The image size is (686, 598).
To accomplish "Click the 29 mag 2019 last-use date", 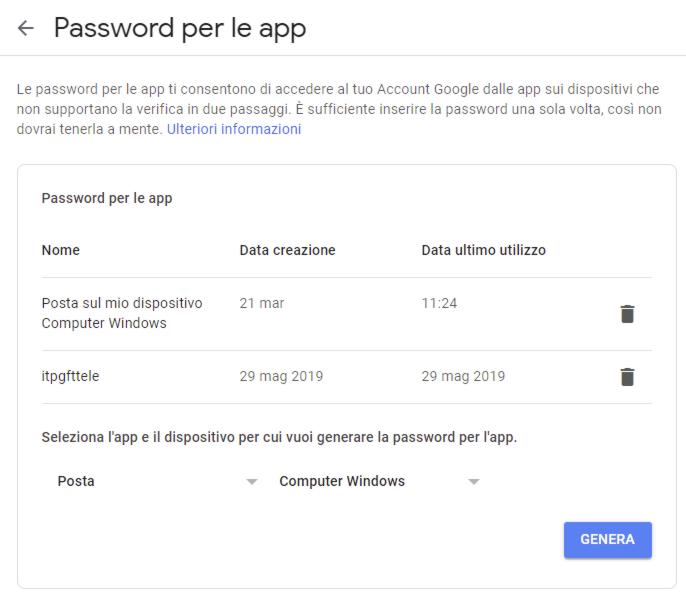I will click(x=463, y=376).
